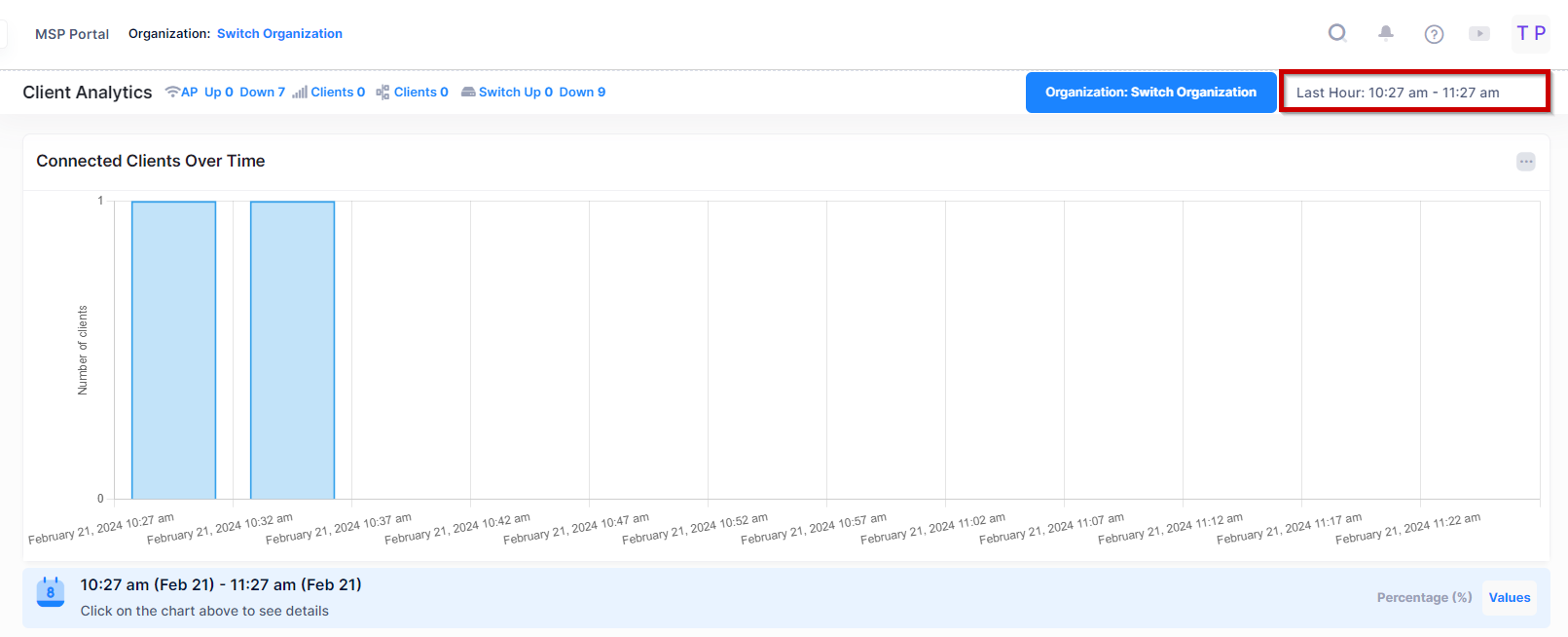The image size is (1568, 637).
Task: Select the 10:32 am bar in chart
Action: 292,351
